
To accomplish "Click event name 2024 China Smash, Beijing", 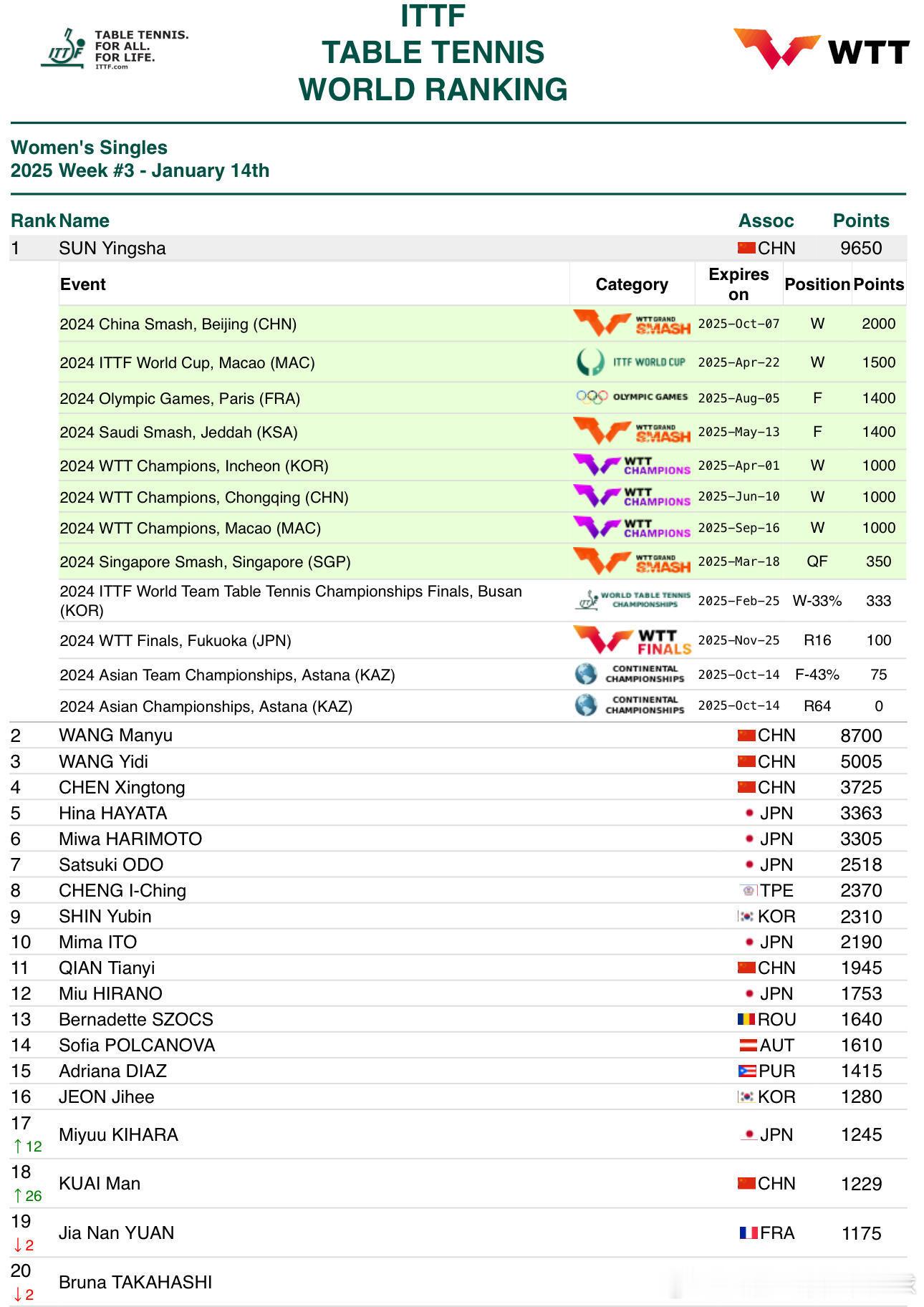I will 178,324.
